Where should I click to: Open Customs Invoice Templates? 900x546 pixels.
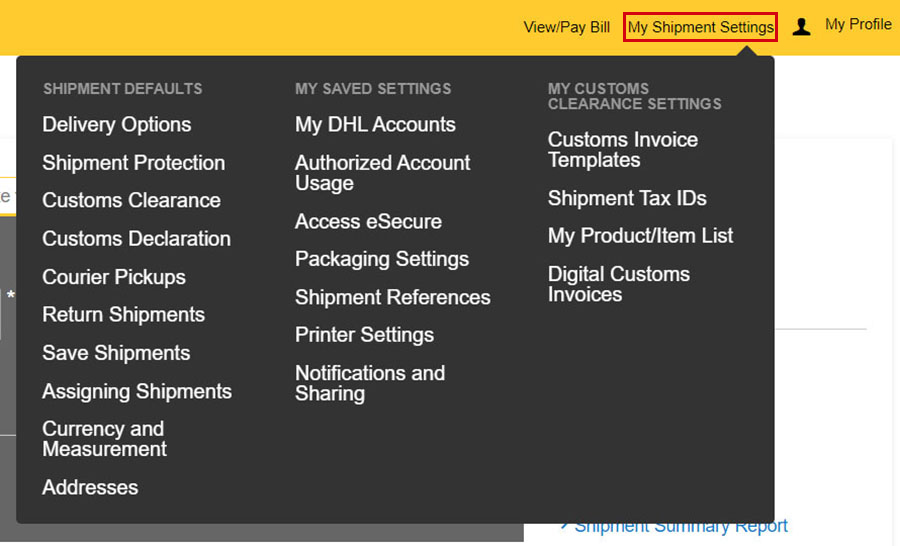click(x=623, y=150)
